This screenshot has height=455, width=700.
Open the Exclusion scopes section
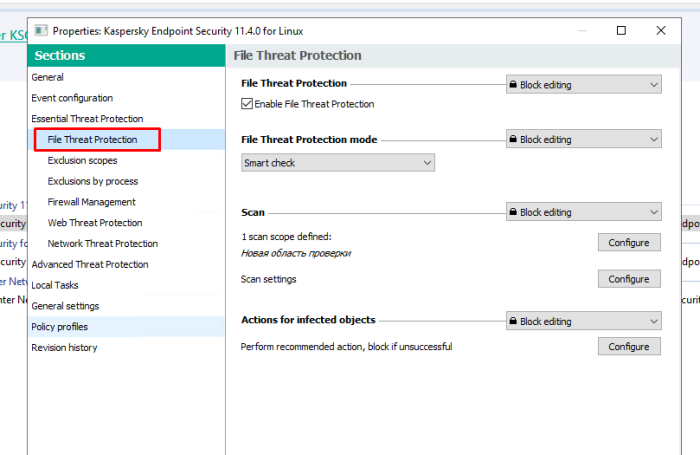pos(82,160)
